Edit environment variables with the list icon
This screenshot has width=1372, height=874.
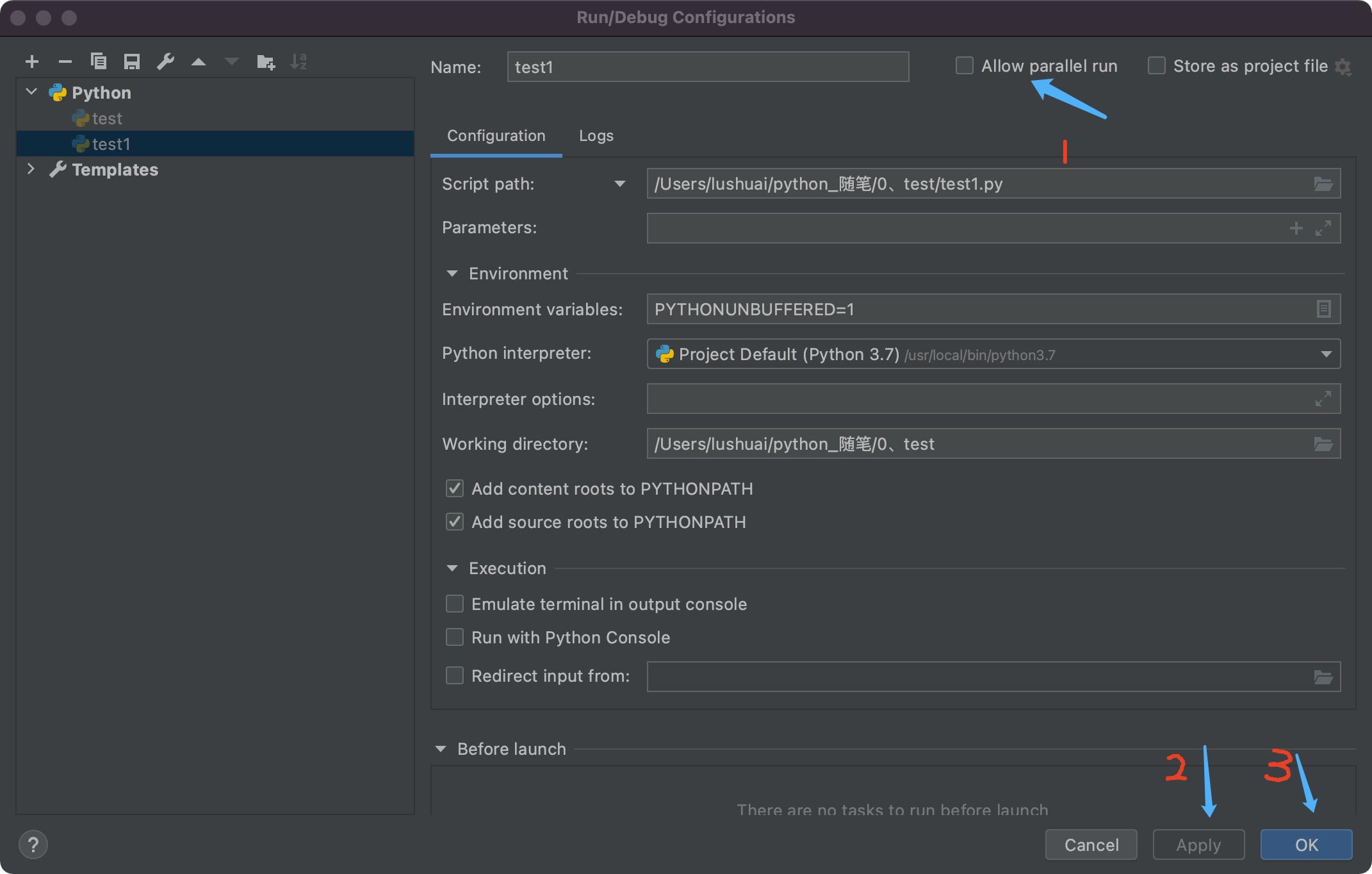1324,309
